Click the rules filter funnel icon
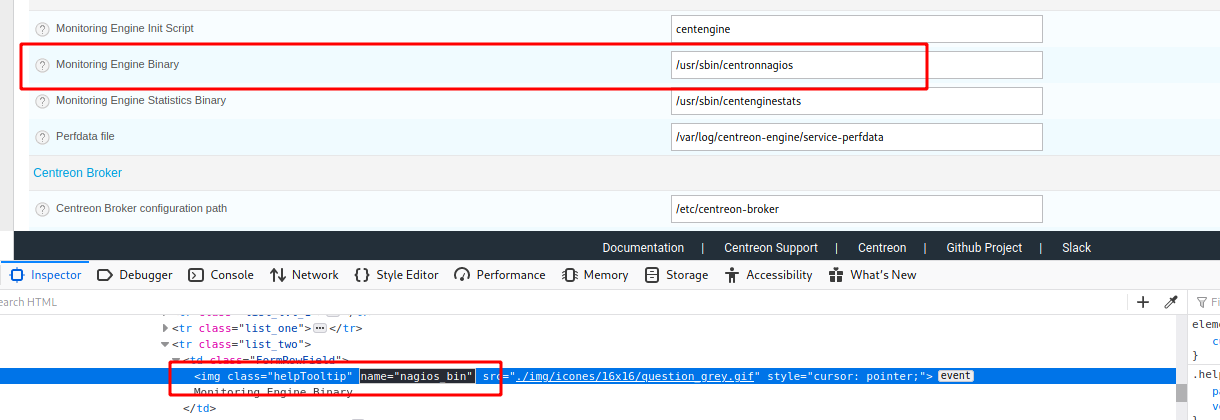Screen dimensions: 1220x420 coord(1203,302)
